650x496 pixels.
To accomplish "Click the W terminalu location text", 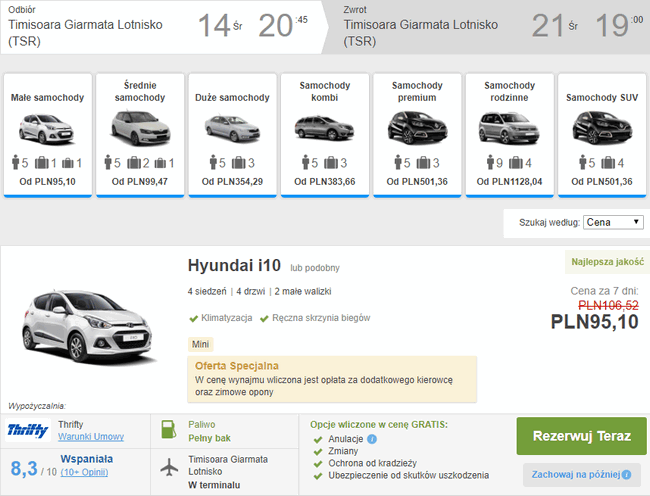I will pyautogui.click(x=214, y=485).
